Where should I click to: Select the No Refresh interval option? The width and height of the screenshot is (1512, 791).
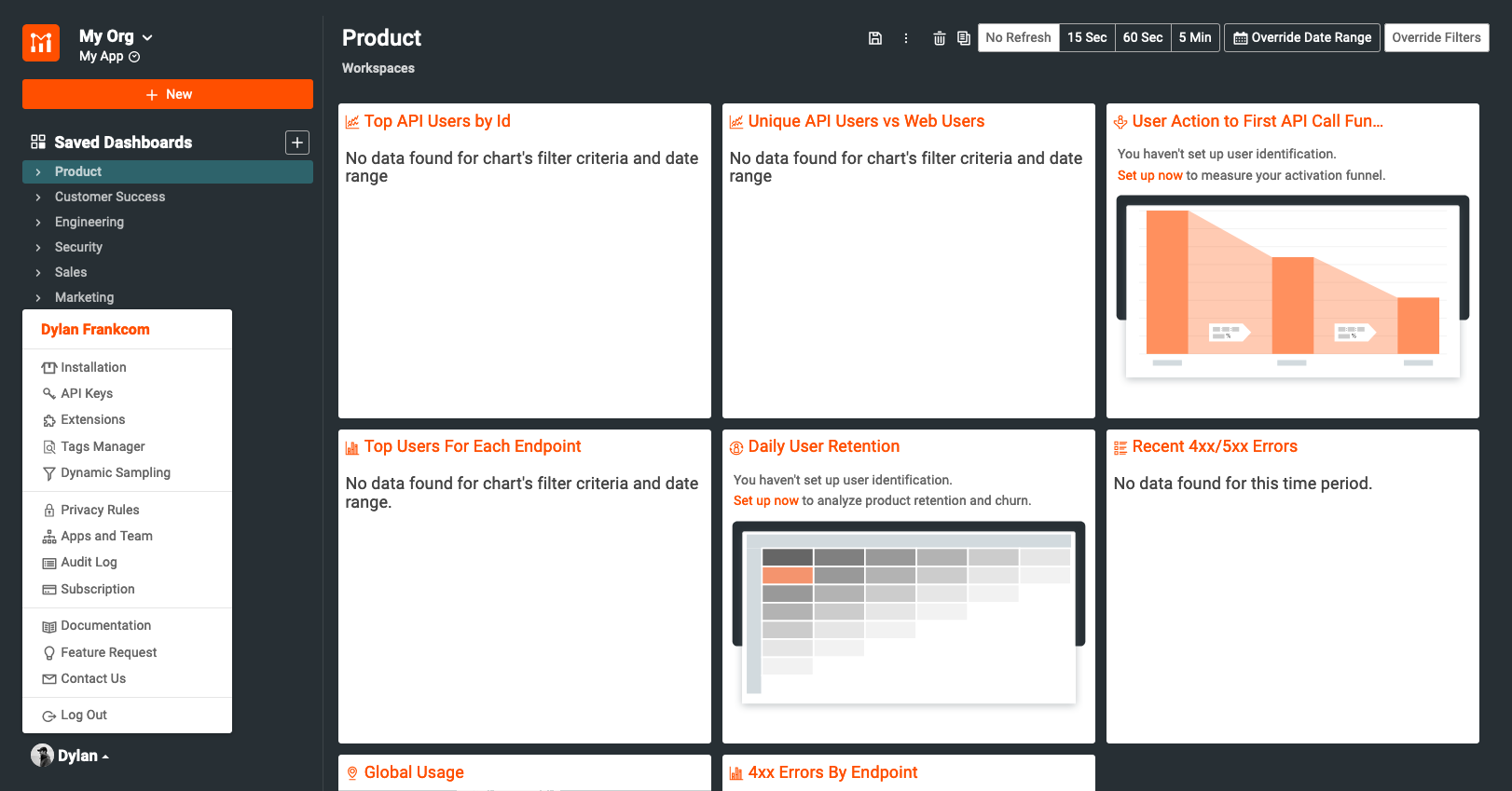pyautogui.click(x=1018, y=37)
